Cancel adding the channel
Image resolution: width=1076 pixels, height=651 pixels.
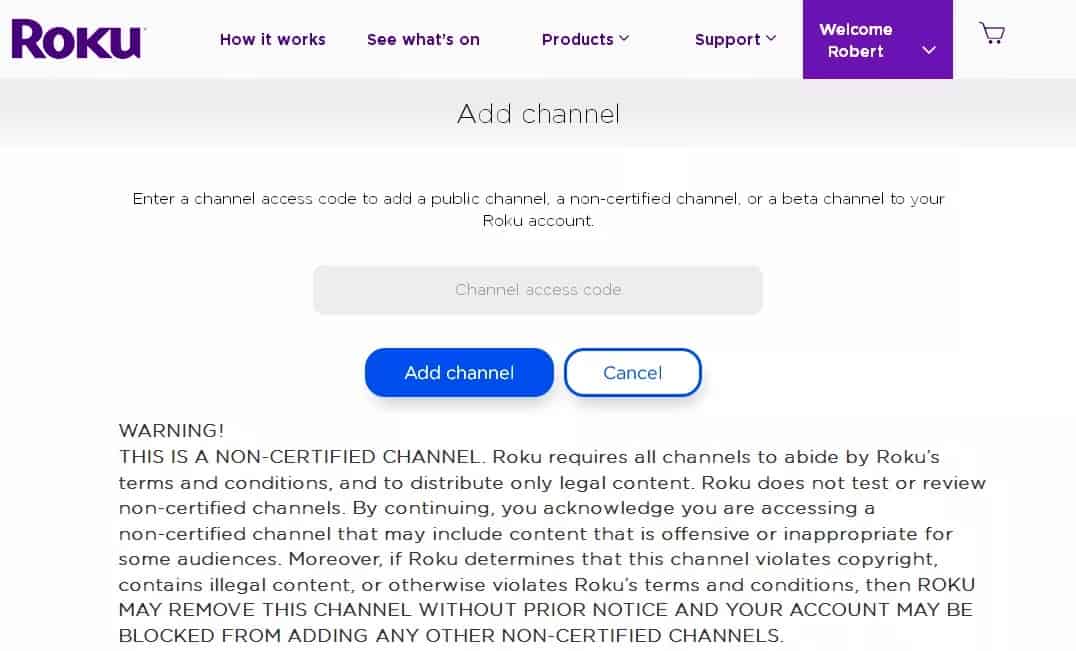[x=632, y=372]
